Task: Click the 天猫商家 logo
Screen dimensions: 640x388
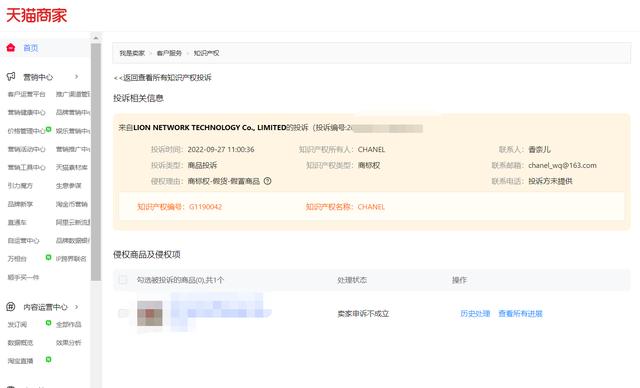Action: coord(37,16)
